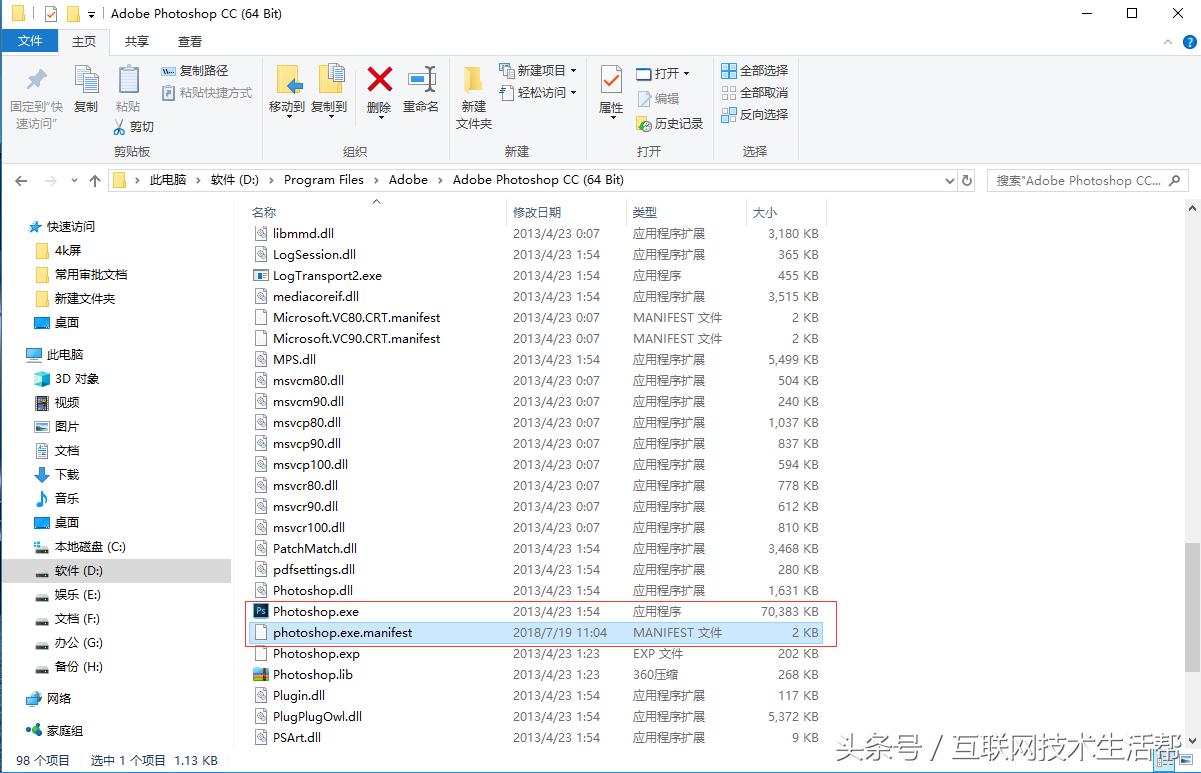Click the Refresh address bar button
The image size is (1201, 773).
pos(967,181)
